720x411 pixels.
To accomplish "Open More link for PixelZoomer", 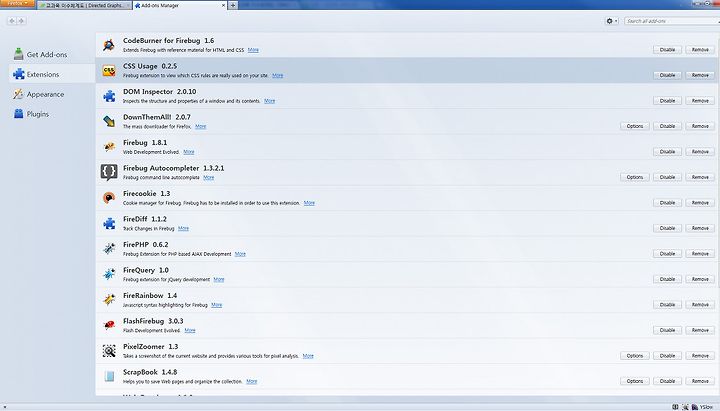I will 308,356.
